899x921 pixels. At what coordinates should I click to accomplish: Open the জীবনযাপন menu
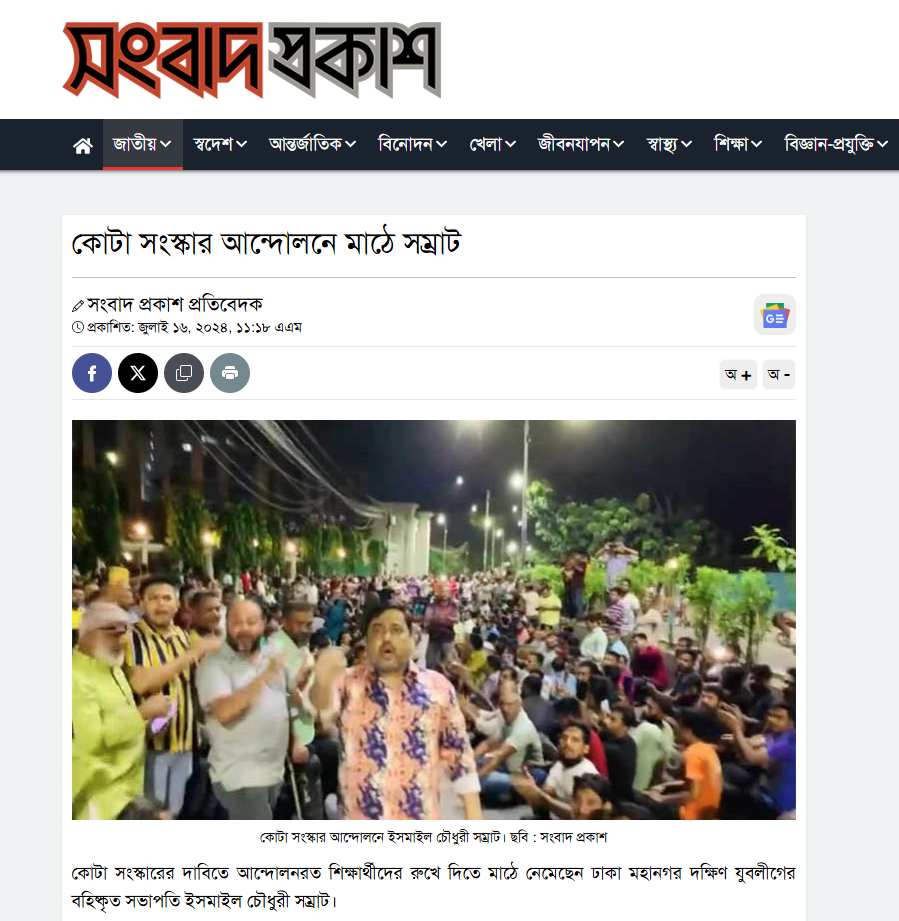[581, 144]
